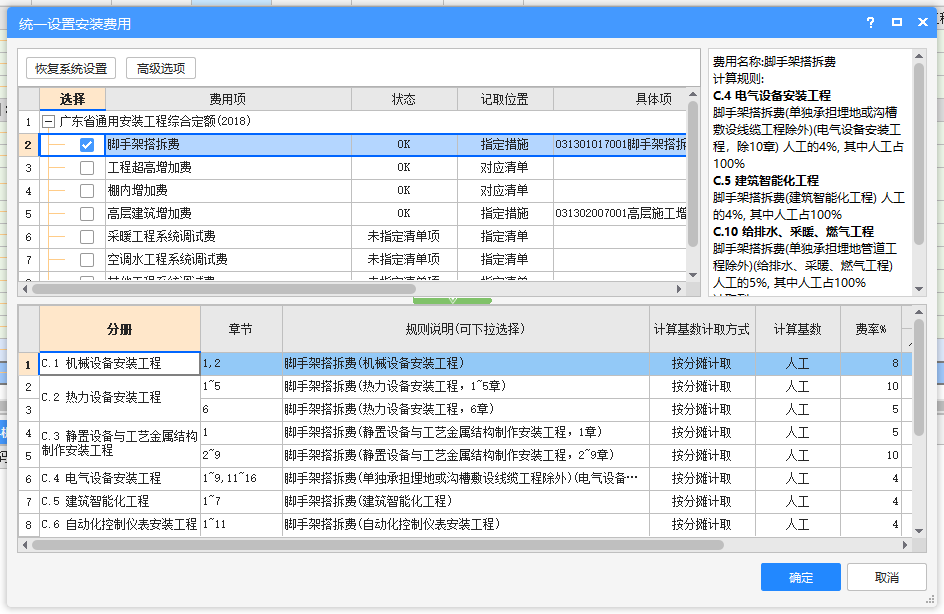Select the C.2 热力设备安装工程 cell
This screenshot has width=944, height=614.
click(x=120, y=398)
